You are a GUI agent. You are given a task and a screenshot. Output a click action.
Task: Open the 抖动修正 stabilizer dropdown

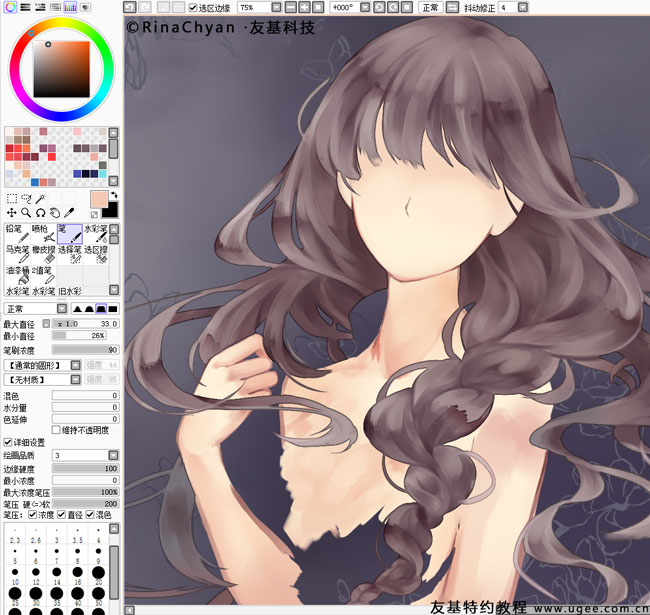(x=523, y=7)
